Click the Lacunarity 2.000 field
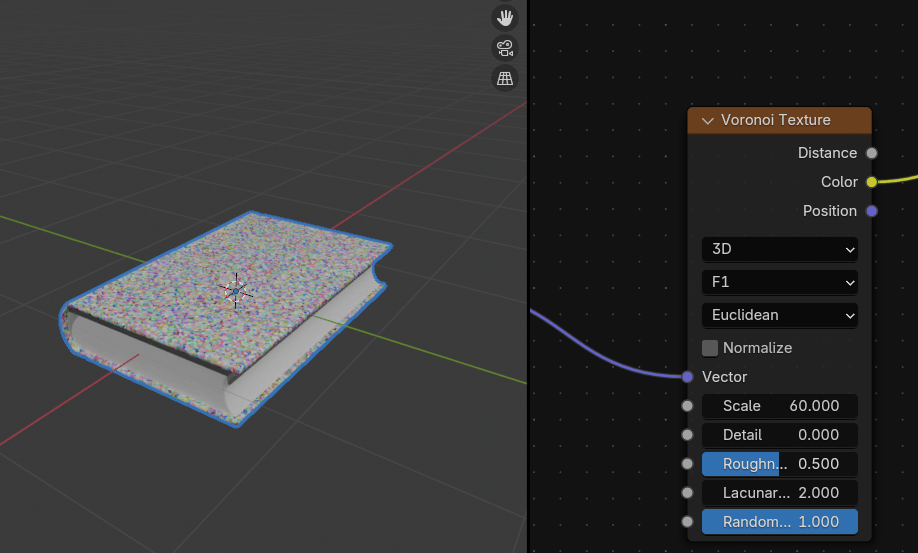The height and width of the screenshot is (553, 918). [779, 493]
